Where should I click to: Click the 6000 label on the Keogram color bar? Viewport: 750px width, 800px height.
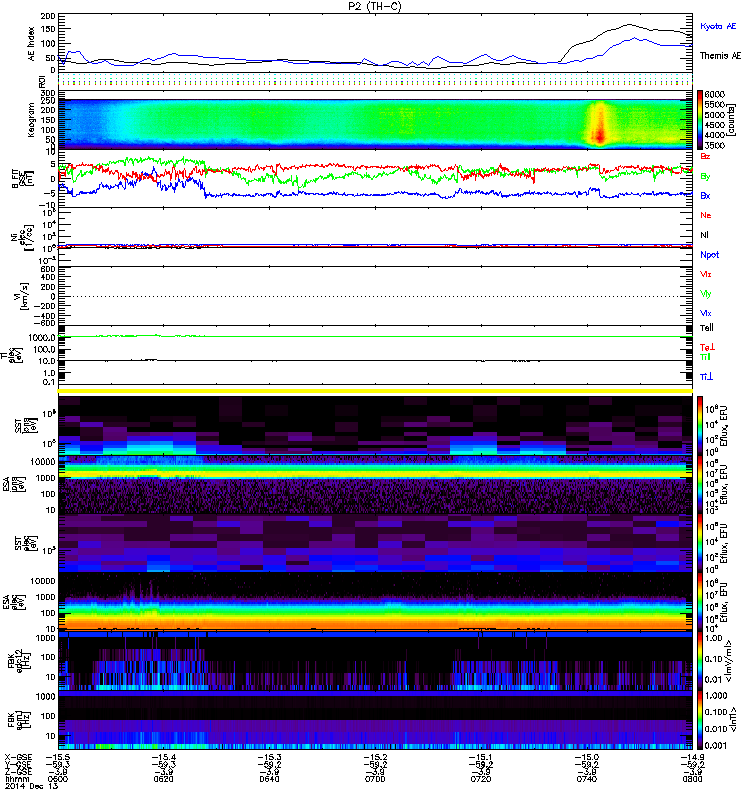pos(715,94)
